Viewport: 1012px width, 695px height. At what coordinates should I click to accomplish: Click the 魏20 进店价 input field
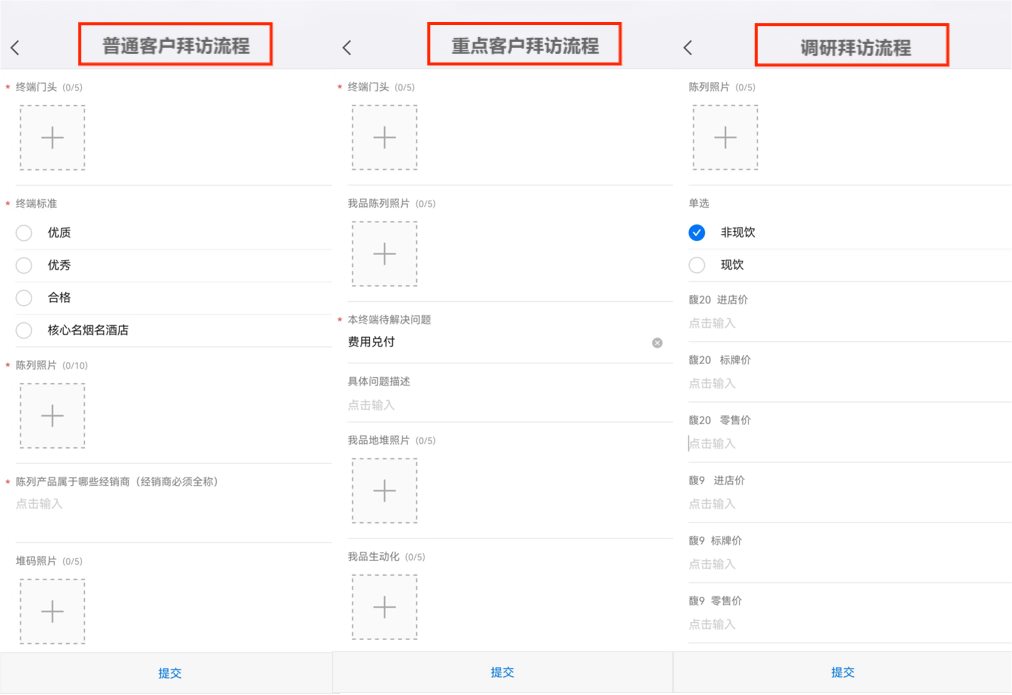click(x=750, y=323)
